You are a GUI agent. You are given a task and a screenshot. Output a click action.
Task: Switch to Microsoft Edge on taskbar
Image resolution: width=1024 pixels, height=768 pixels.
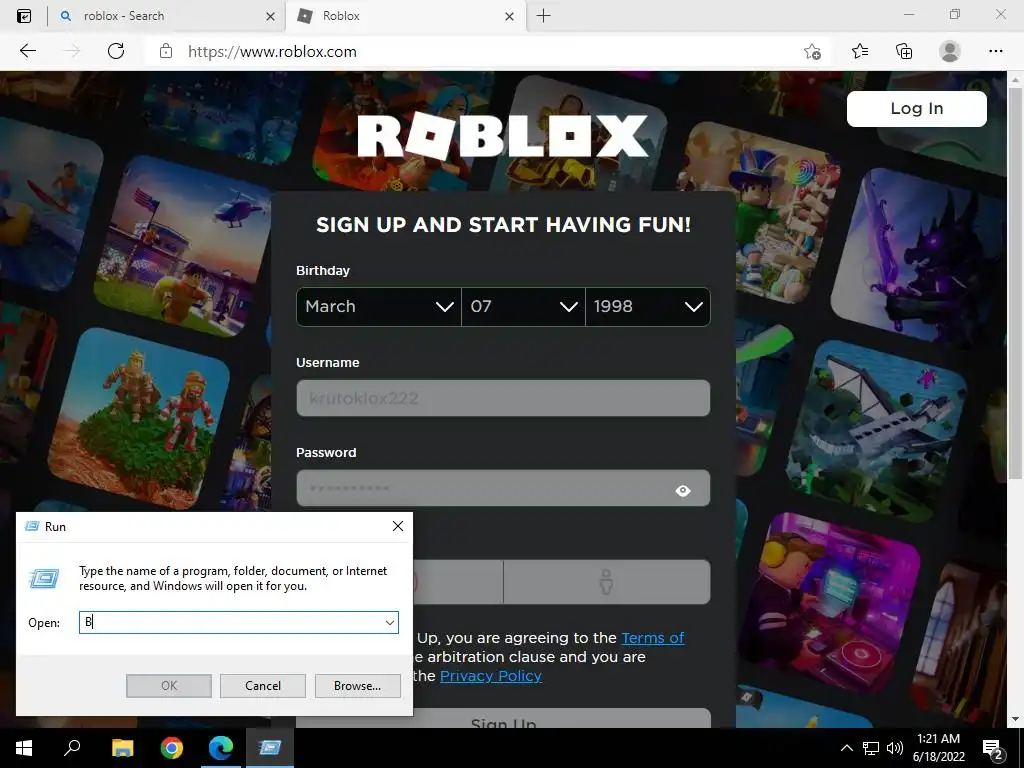(x=221, y=748)
